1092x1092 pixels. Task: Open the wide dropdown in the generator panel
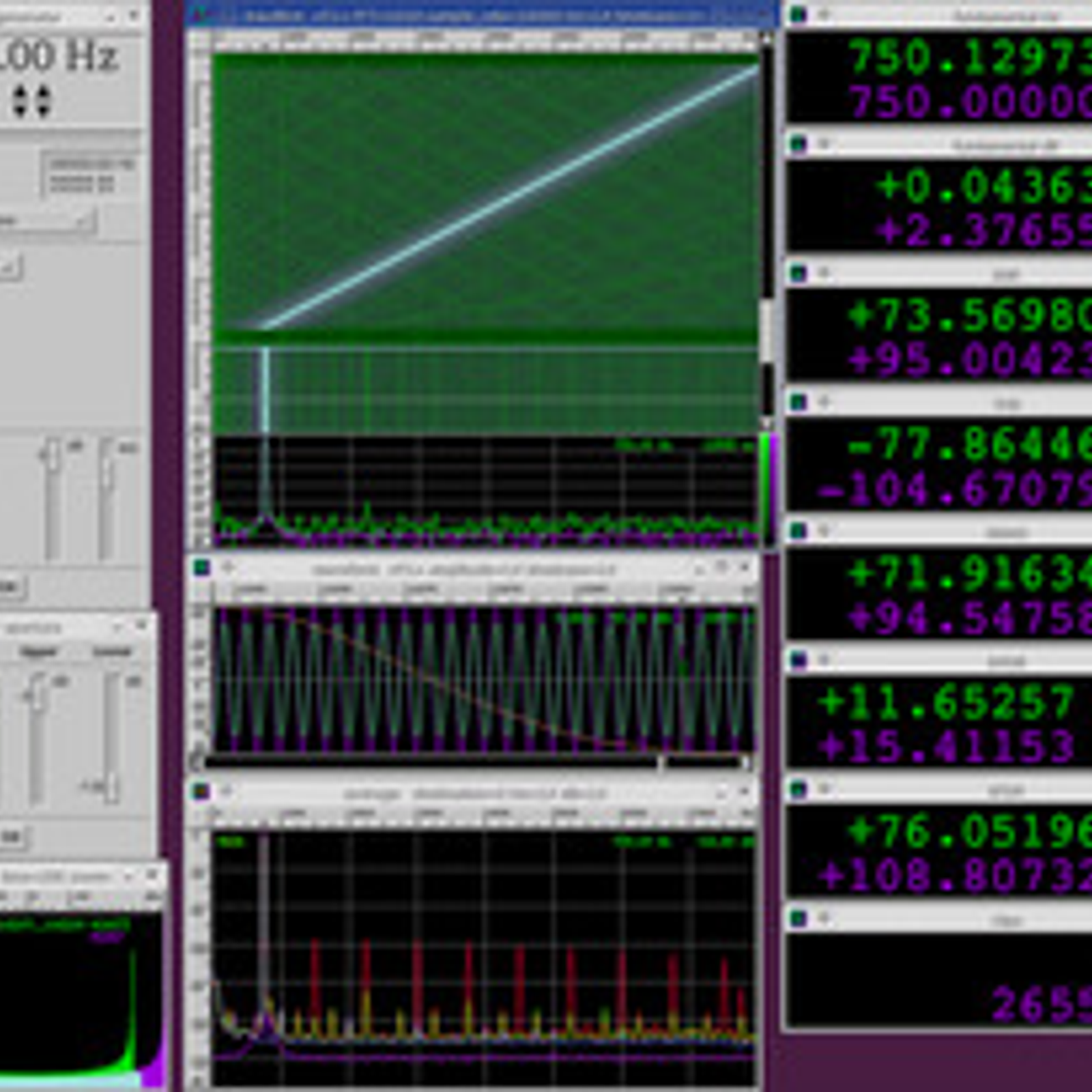(46, 221)
